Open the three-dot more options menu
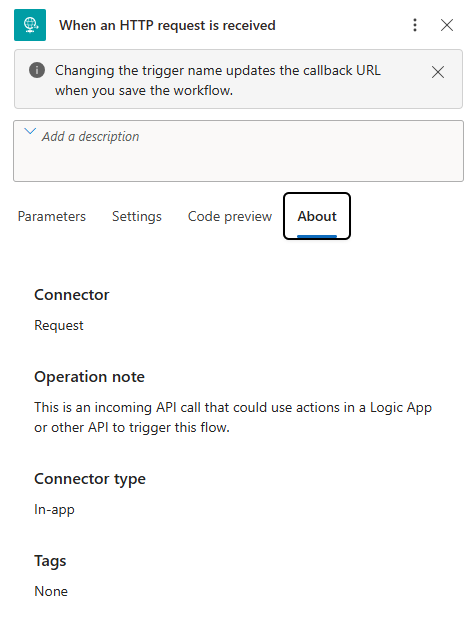Screen dimensions: 469x636 (415, 25)
